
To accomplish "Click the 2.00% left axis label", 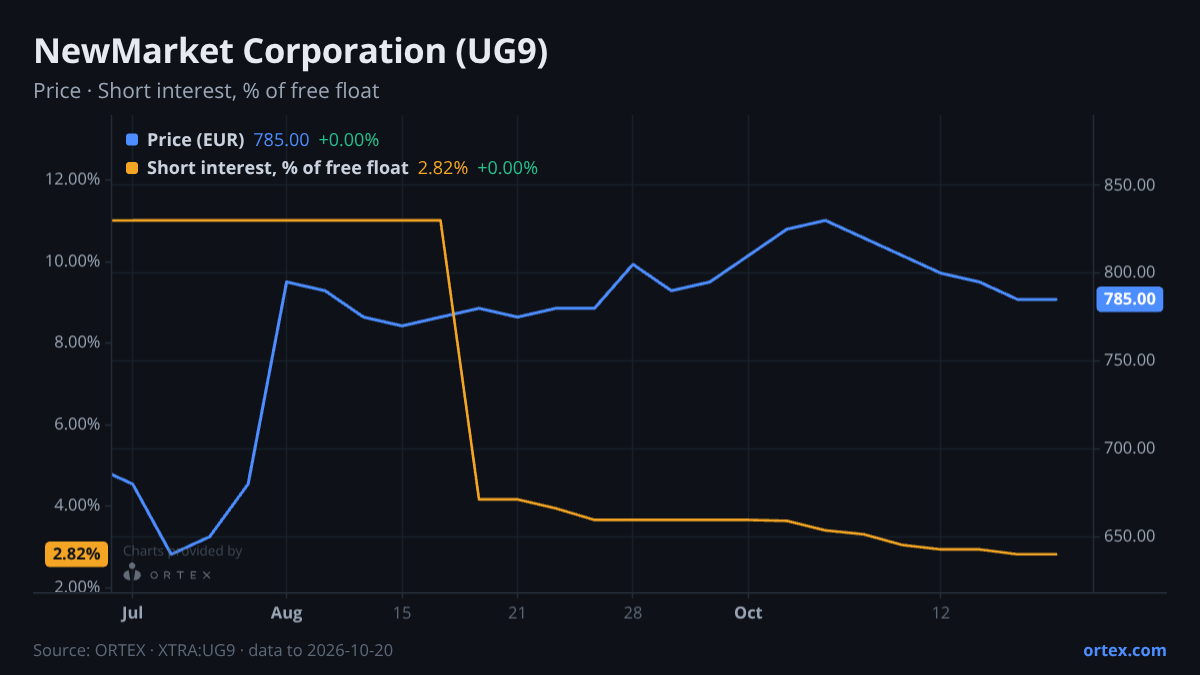I will (x=75, y=587).
